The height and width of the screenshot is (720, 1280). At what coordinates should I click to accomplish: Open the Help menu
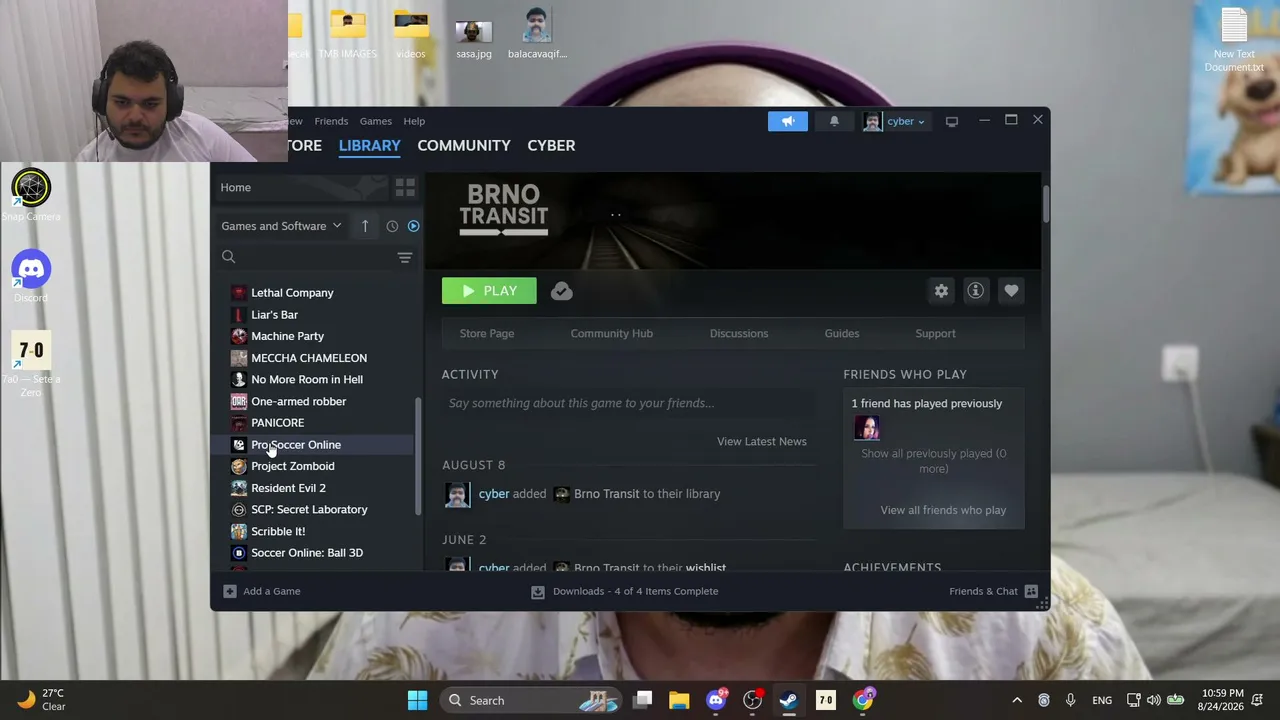[x=414, y=121]
